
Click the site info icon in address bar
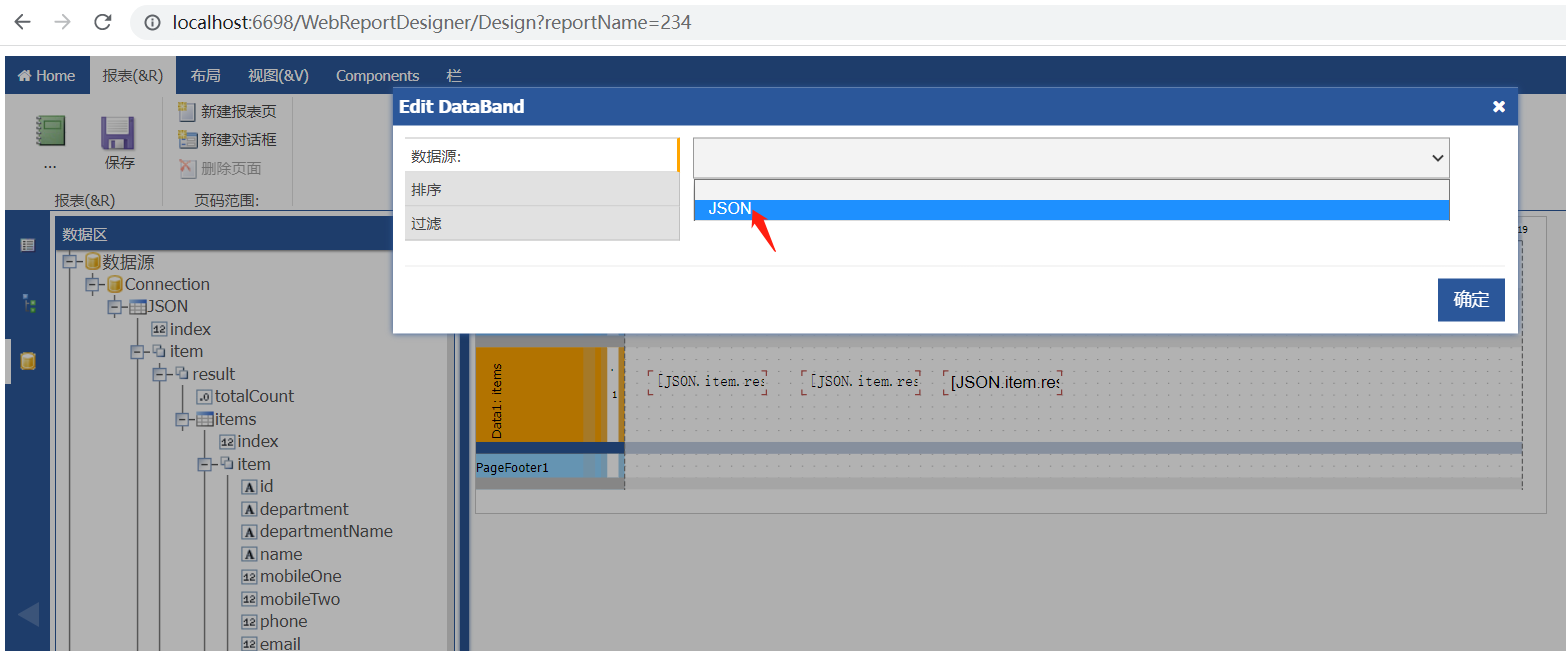click(153, 22)
